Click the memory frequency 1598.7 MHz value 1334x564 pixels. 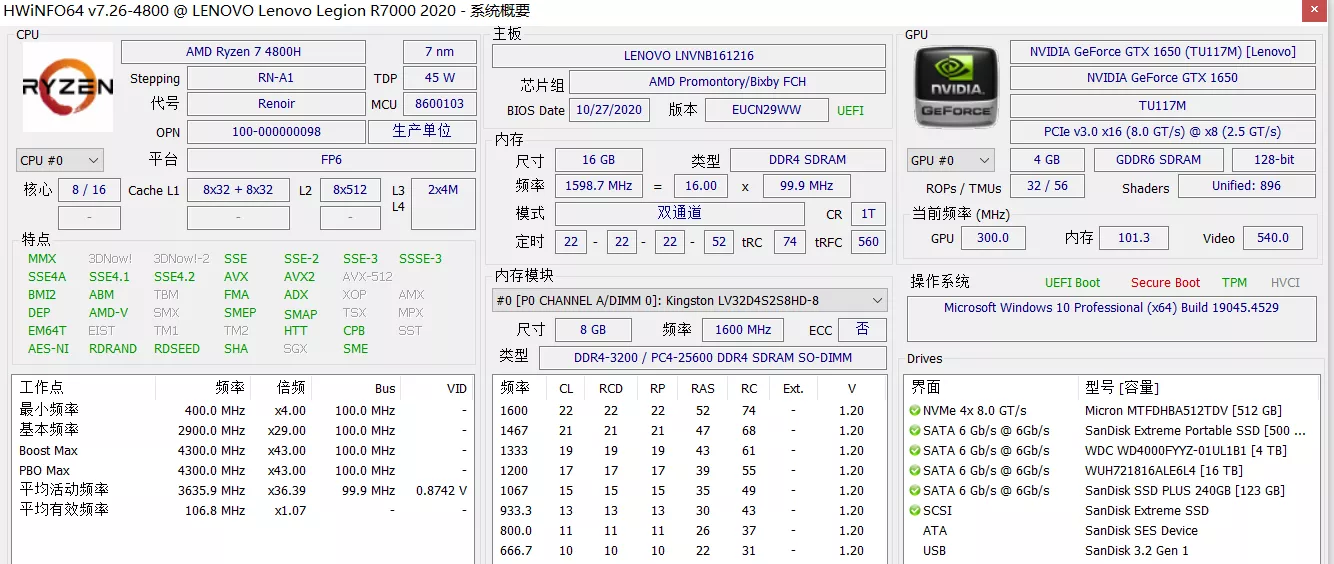[598, 186]
